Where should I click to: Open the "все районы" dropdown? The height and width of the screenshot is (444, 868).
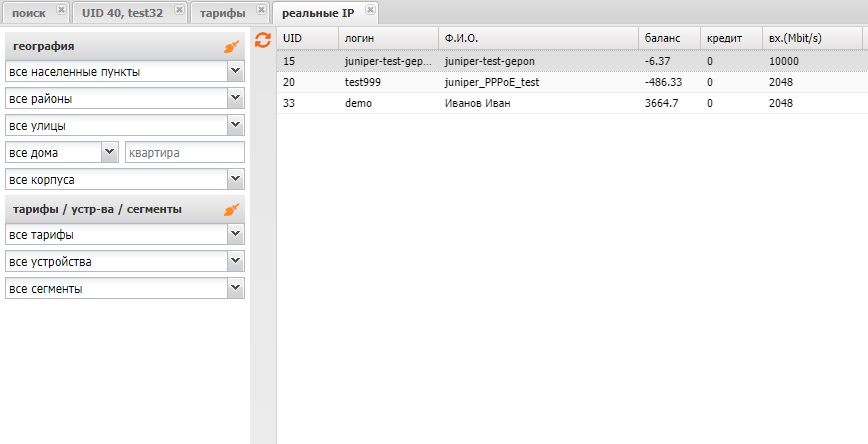pyautogui.click(x=235, y=99)
